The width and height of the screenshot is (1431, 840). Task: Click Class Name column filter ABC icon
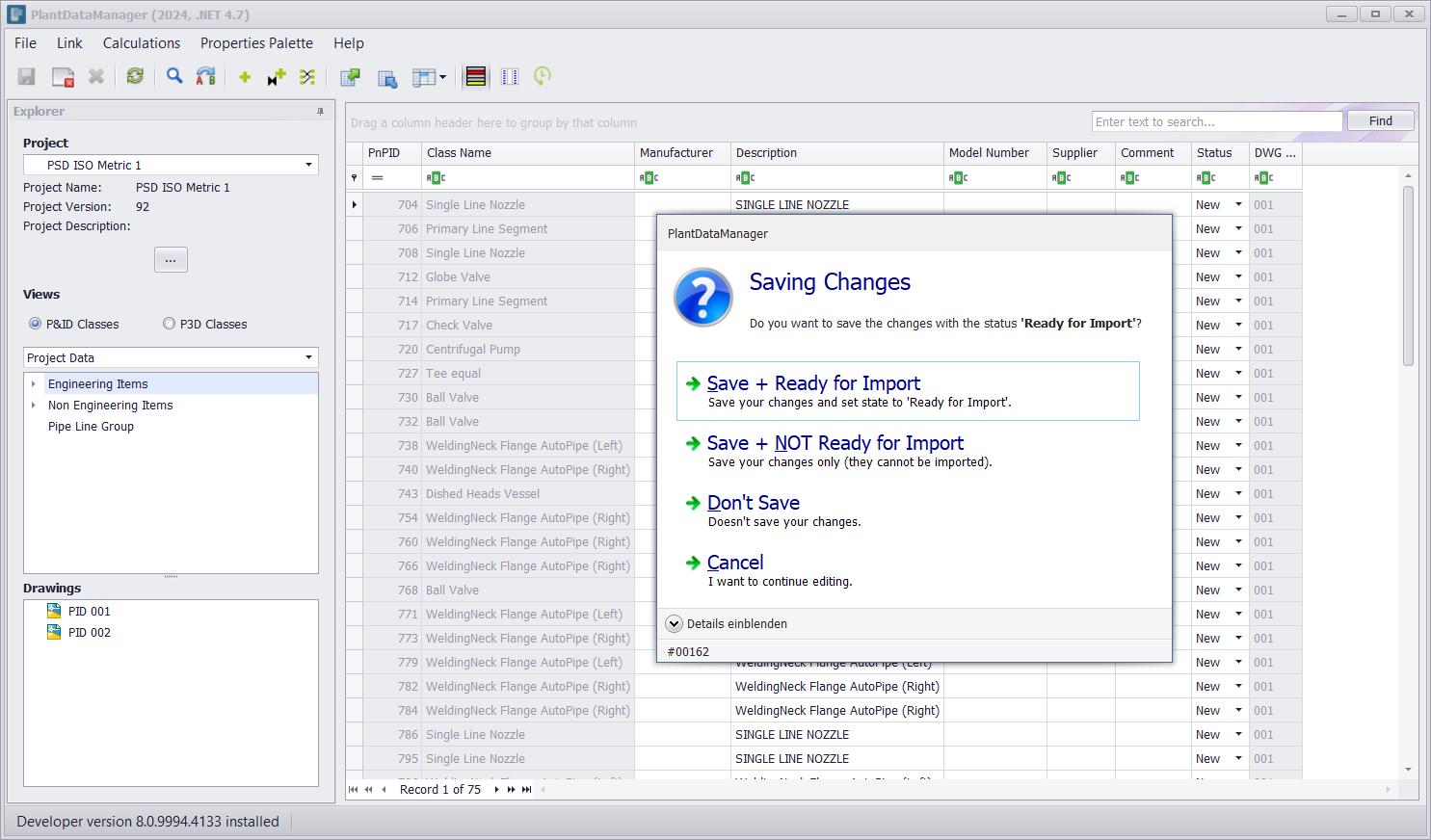pyautogui.click(x=436, y=177)
